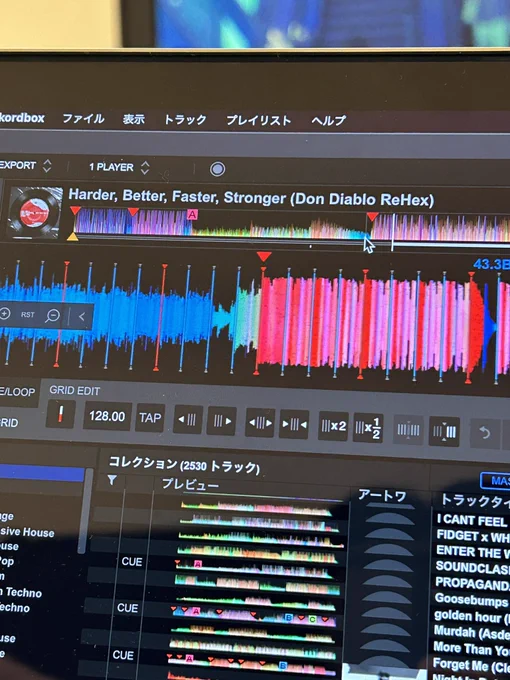Click the dimmed grid snap icon beside x1/2
Viewport: 510px width, 680px height.
coord(409,430)
